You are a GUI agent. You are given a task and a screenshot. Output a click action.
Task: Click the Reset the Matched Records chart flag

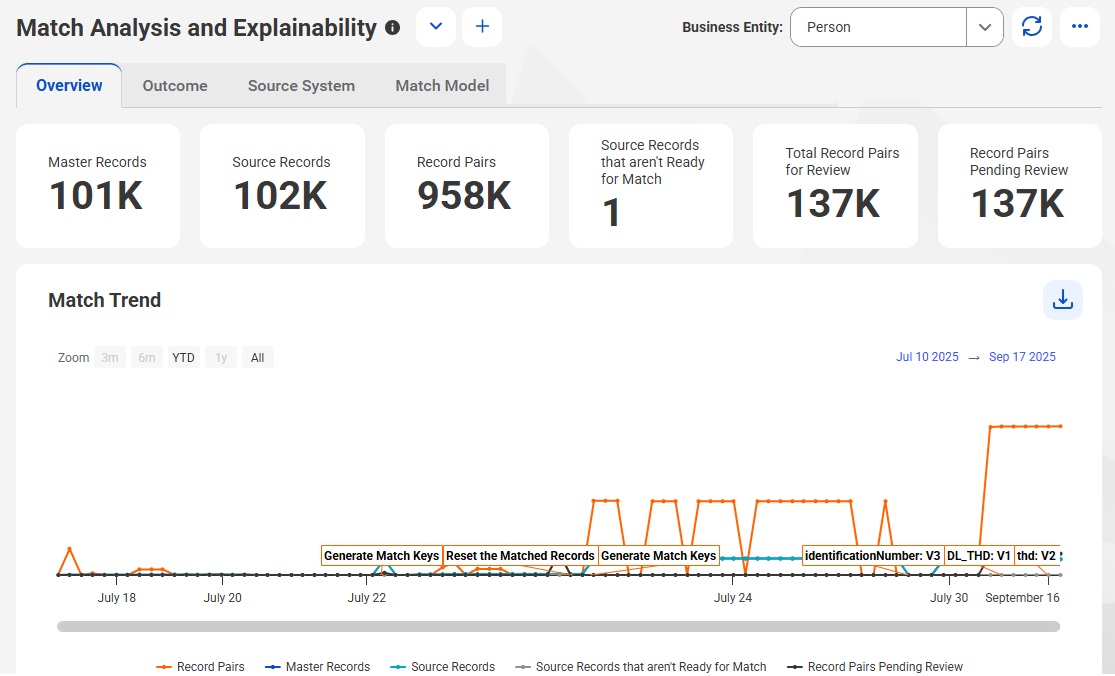pyautogui.click(x=521, y=556)
